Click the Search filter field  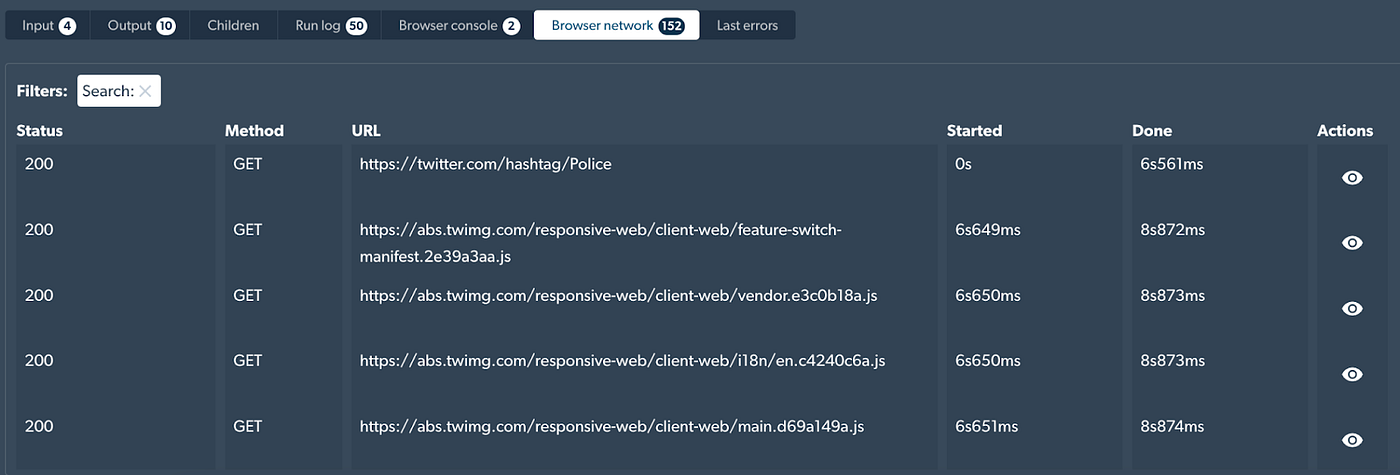(x=119, y=91)
